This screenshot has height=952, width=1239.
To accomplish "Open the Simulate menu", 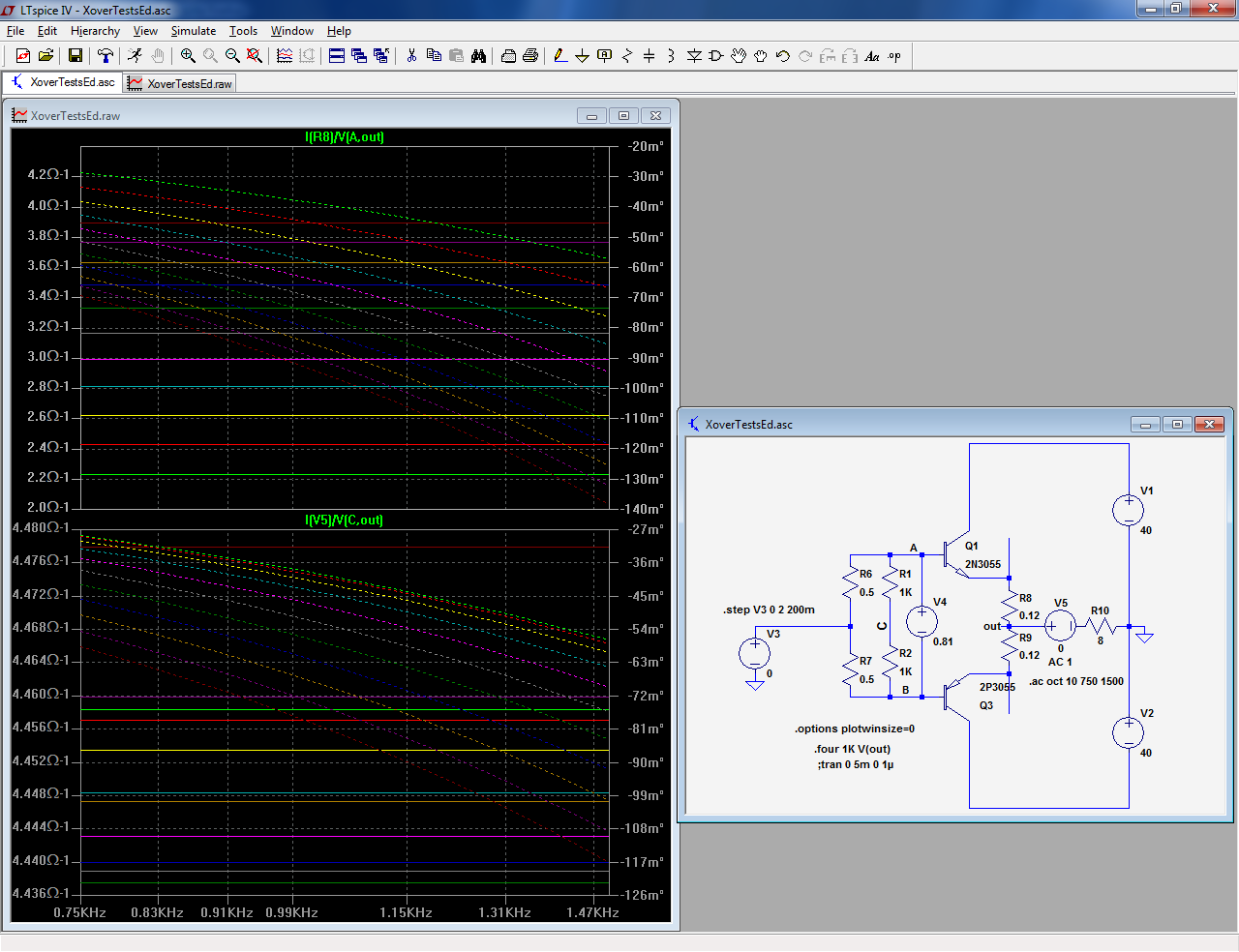I will point(194,31).
